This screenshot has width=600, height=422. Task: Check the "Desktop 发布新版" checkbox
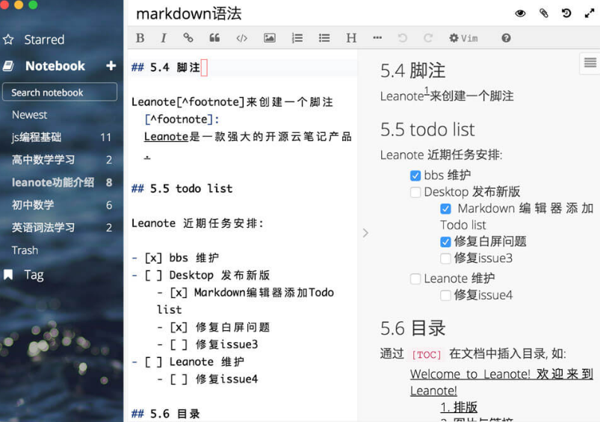coord(415,192)
